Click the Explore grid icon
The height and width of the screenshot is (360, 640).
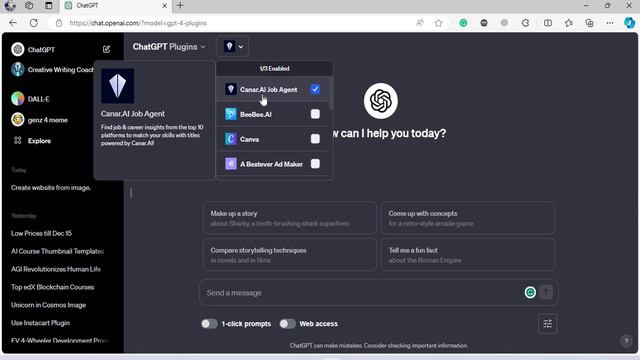coord(18,140)
